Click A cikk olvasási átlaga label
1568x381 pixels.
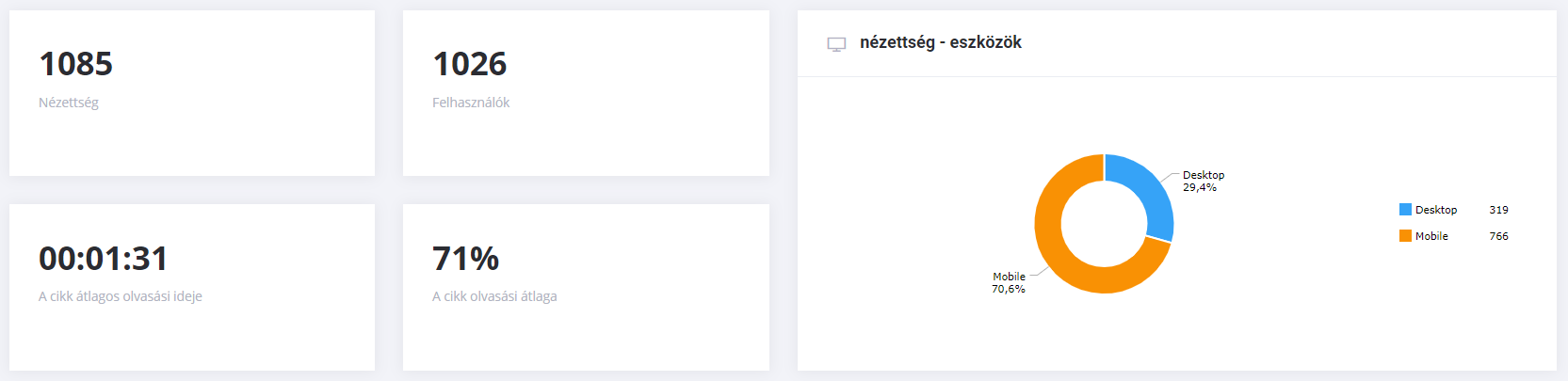(494, 296)
